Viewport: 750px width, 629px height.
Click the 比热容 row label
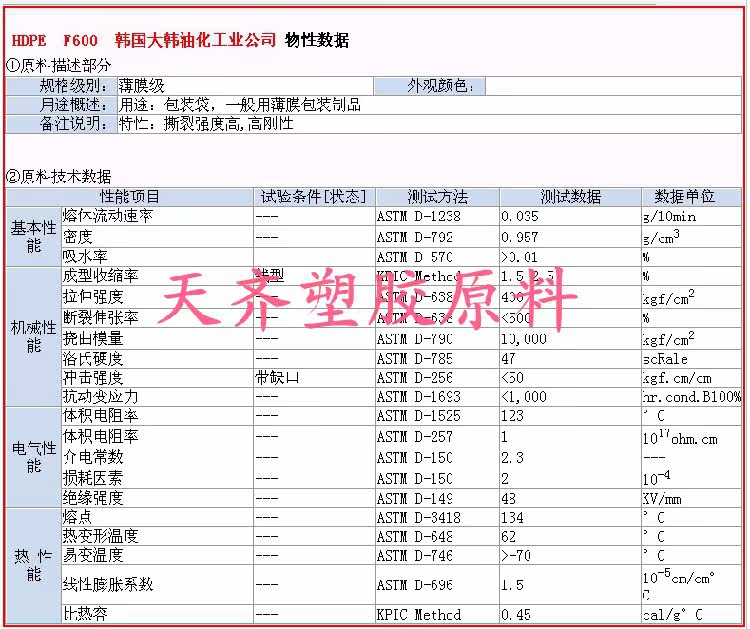85,613
